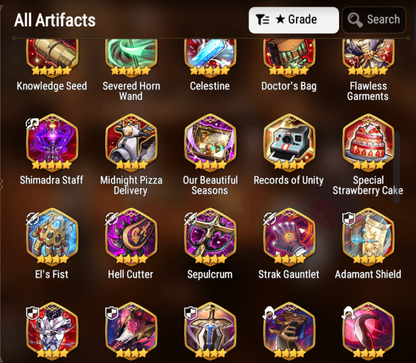Screen dimensions: 416x363
Task: Select the Sepulcrum artifact icon
Action: [x=210, y=237]
